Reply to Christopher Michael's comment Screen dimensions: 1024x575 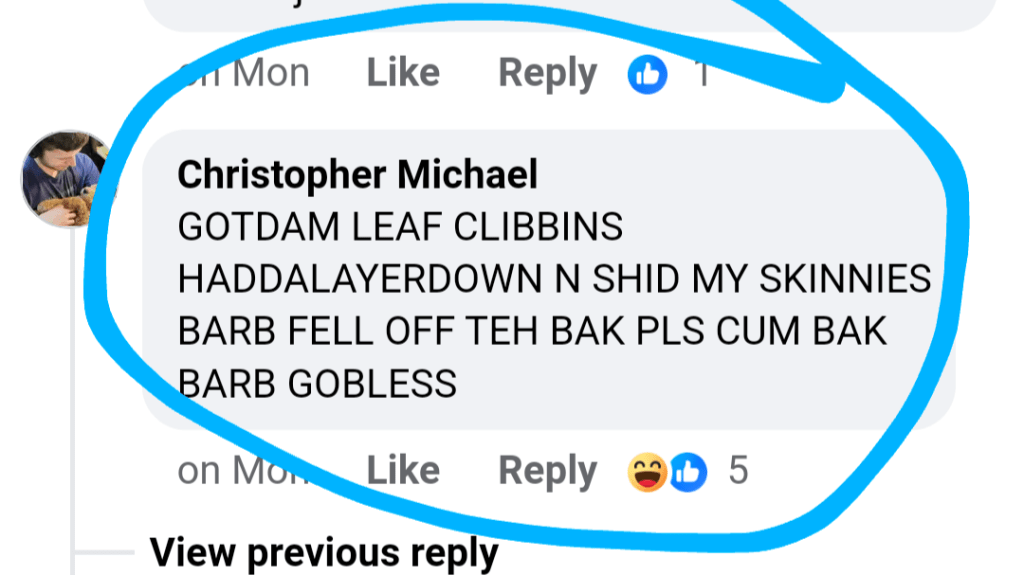click(547, 471)
